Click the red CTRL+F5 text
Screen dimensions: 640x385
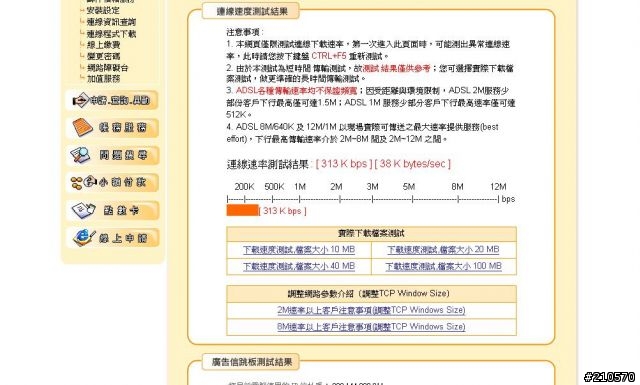[329, 56]
